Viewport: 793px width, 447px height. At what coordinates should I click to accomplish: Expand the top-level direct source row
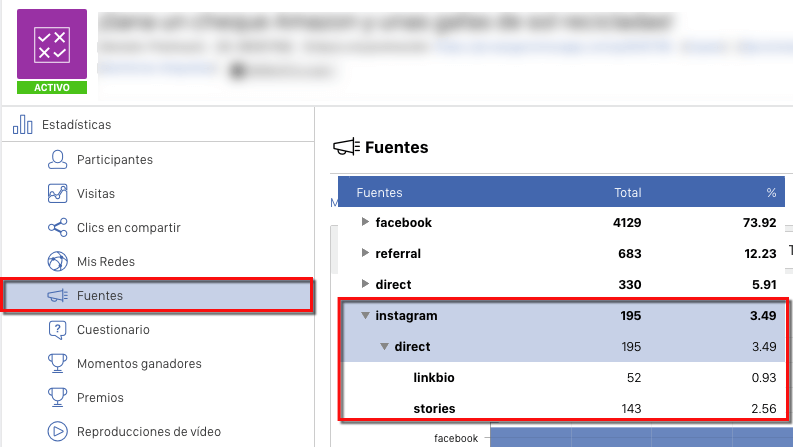point(365,285)
